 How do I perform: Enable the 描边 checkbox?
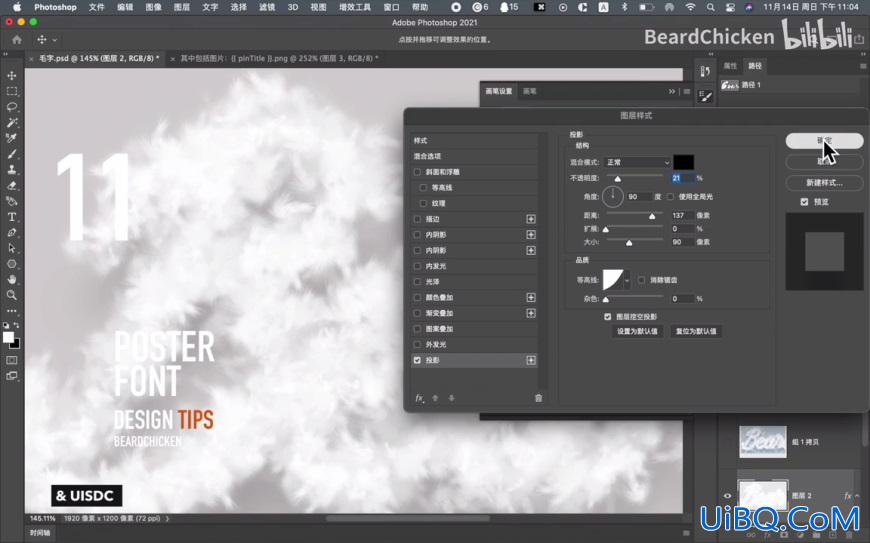(417, 219)
